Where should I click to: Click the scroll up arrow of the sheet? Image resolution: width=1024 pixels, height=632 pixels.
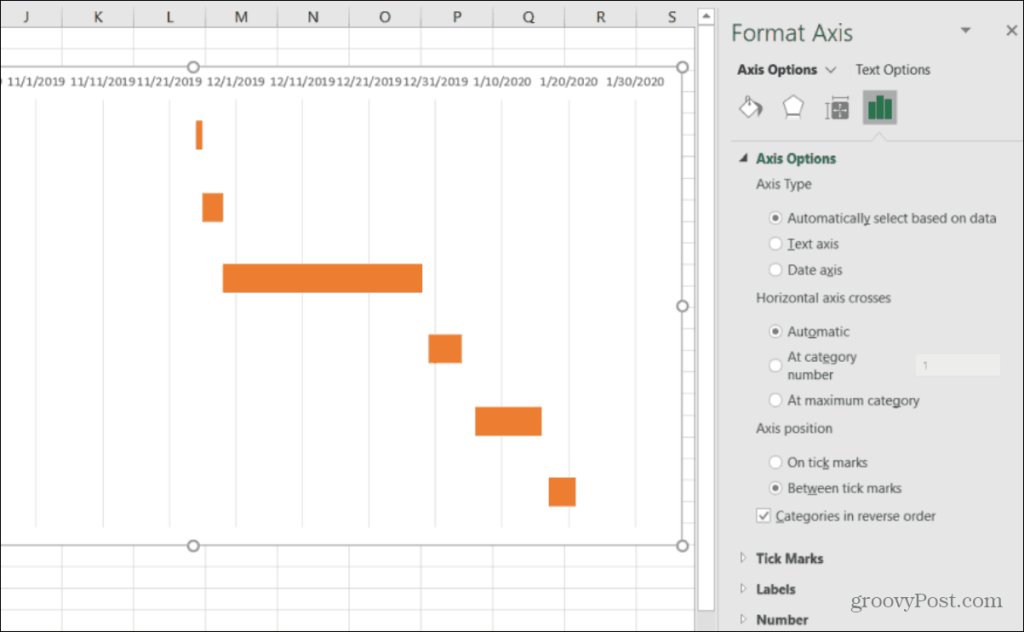(706, 16)
